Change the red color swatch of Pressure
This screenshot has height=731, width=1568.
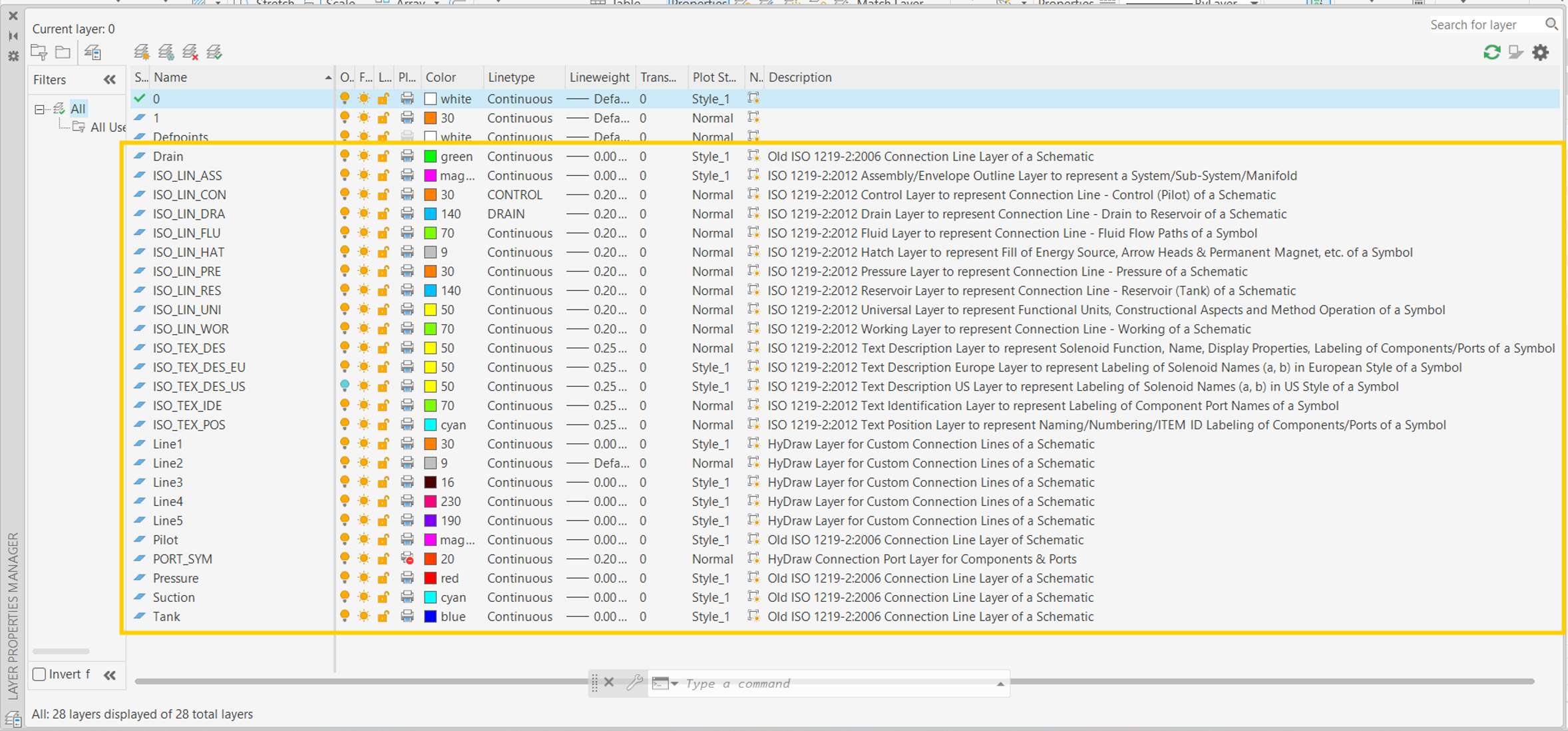[431, 579]
